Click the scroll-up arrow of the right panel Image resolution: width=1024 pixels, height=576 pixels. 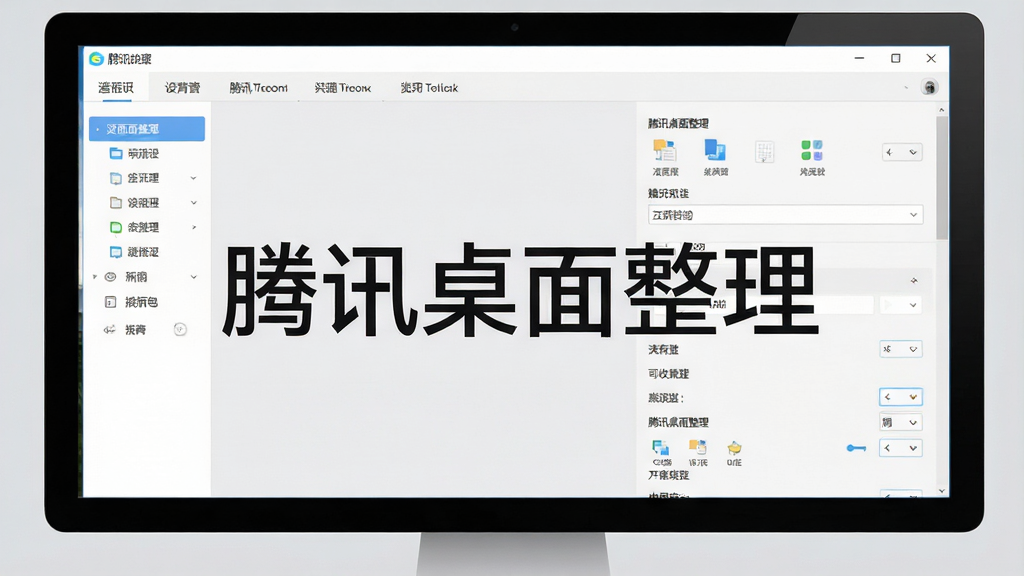click(x=941, y=110)
